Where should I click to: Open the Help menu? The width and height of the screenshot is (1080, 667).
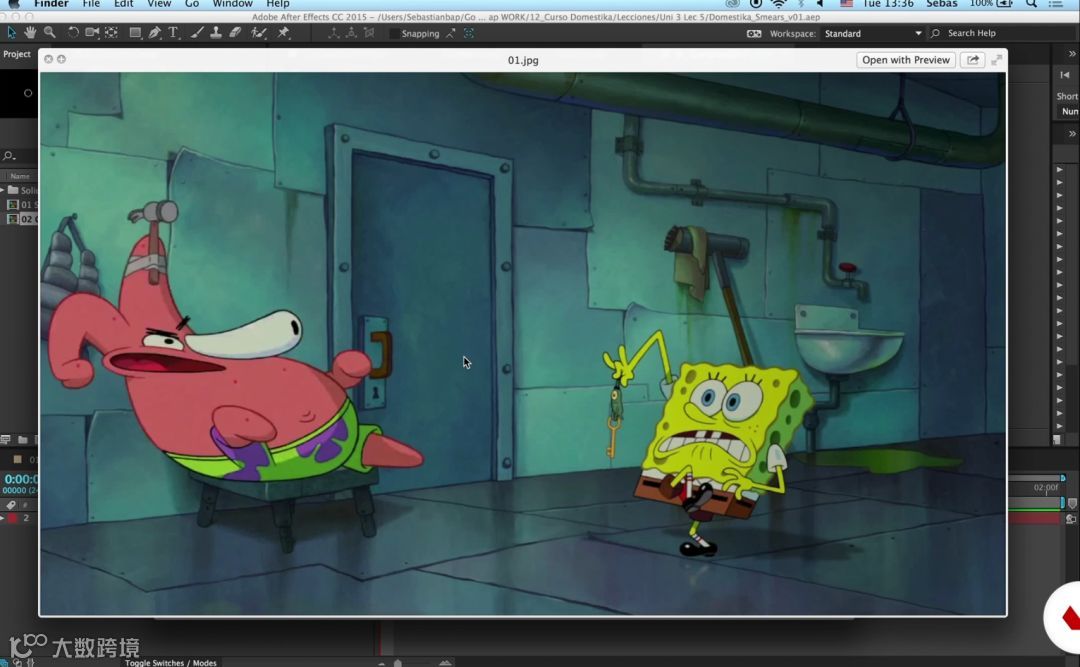pos(278,4)
